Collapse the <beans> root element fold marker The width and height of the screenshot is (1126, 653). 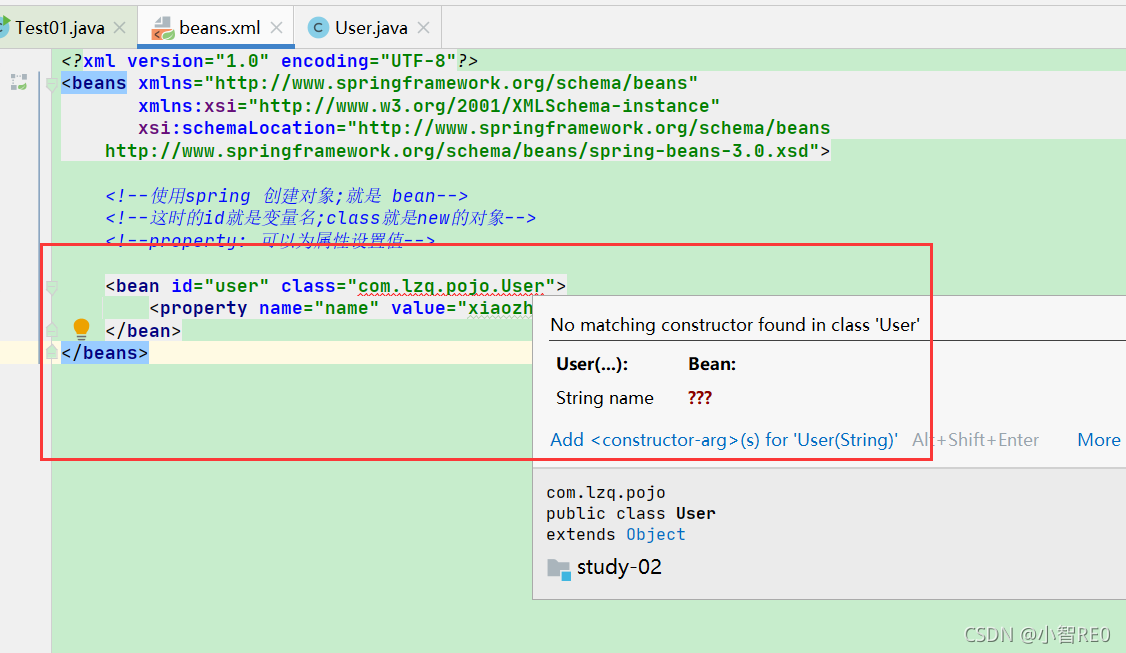tap(52, 85)
